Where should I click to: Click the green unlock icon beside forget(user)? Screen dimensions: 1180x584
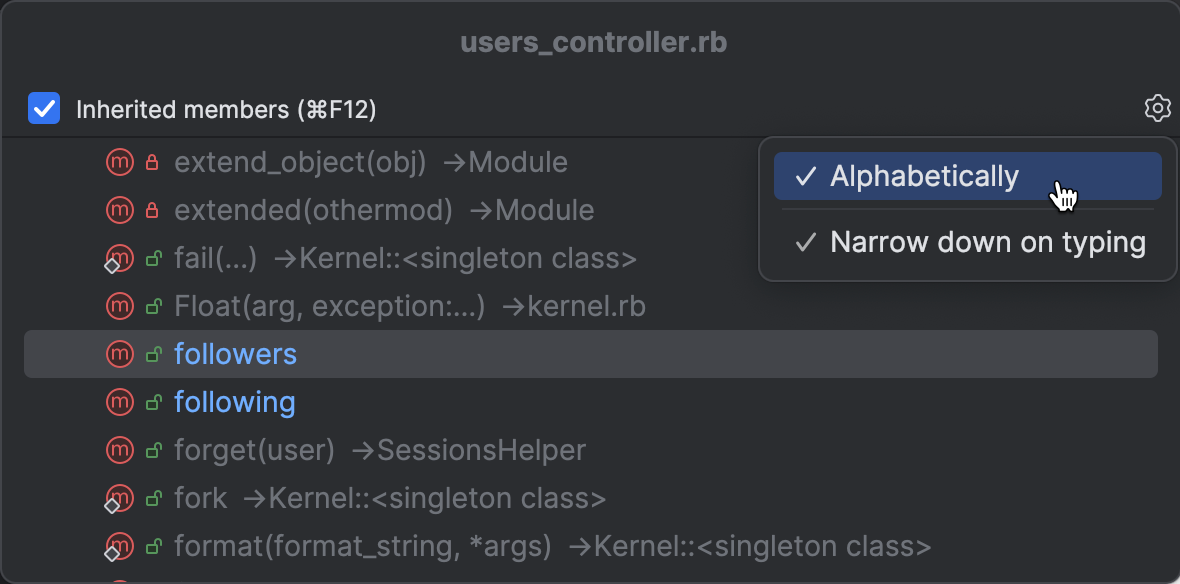point(152,450)
